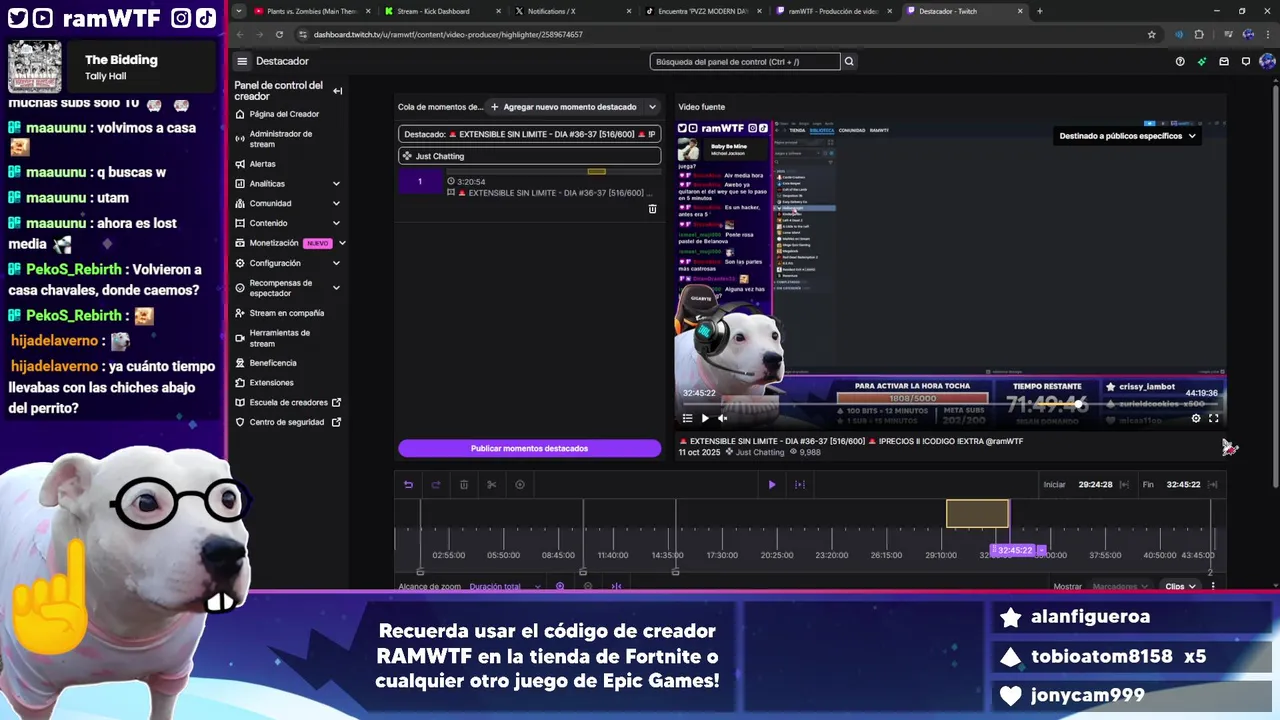The height and width of the screenshot is (720, 1280).
Task: Click the search magnifier button
Action: (849, 61)
